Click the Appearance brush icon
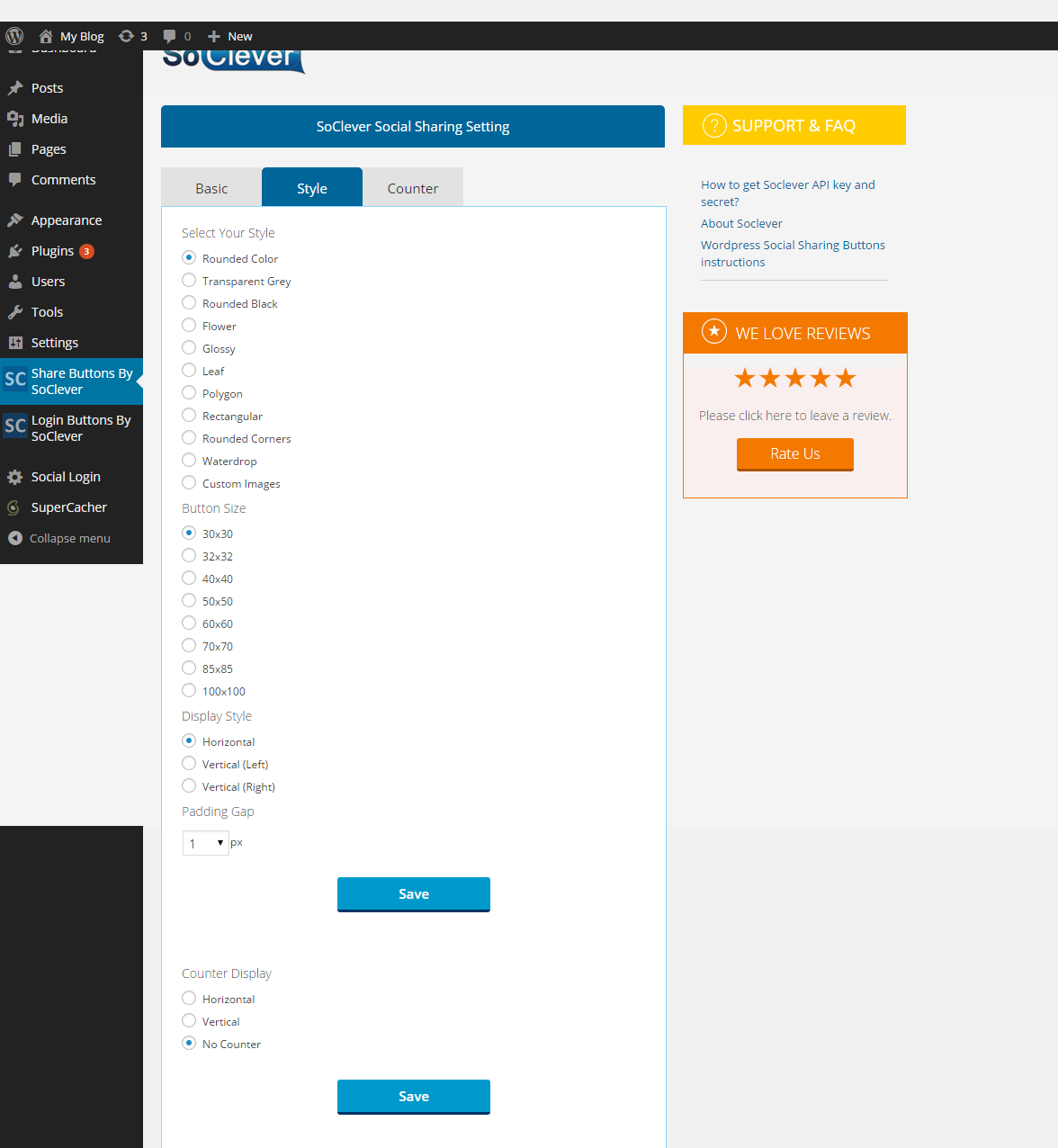 pyautogui.click(x=15, y=220)
